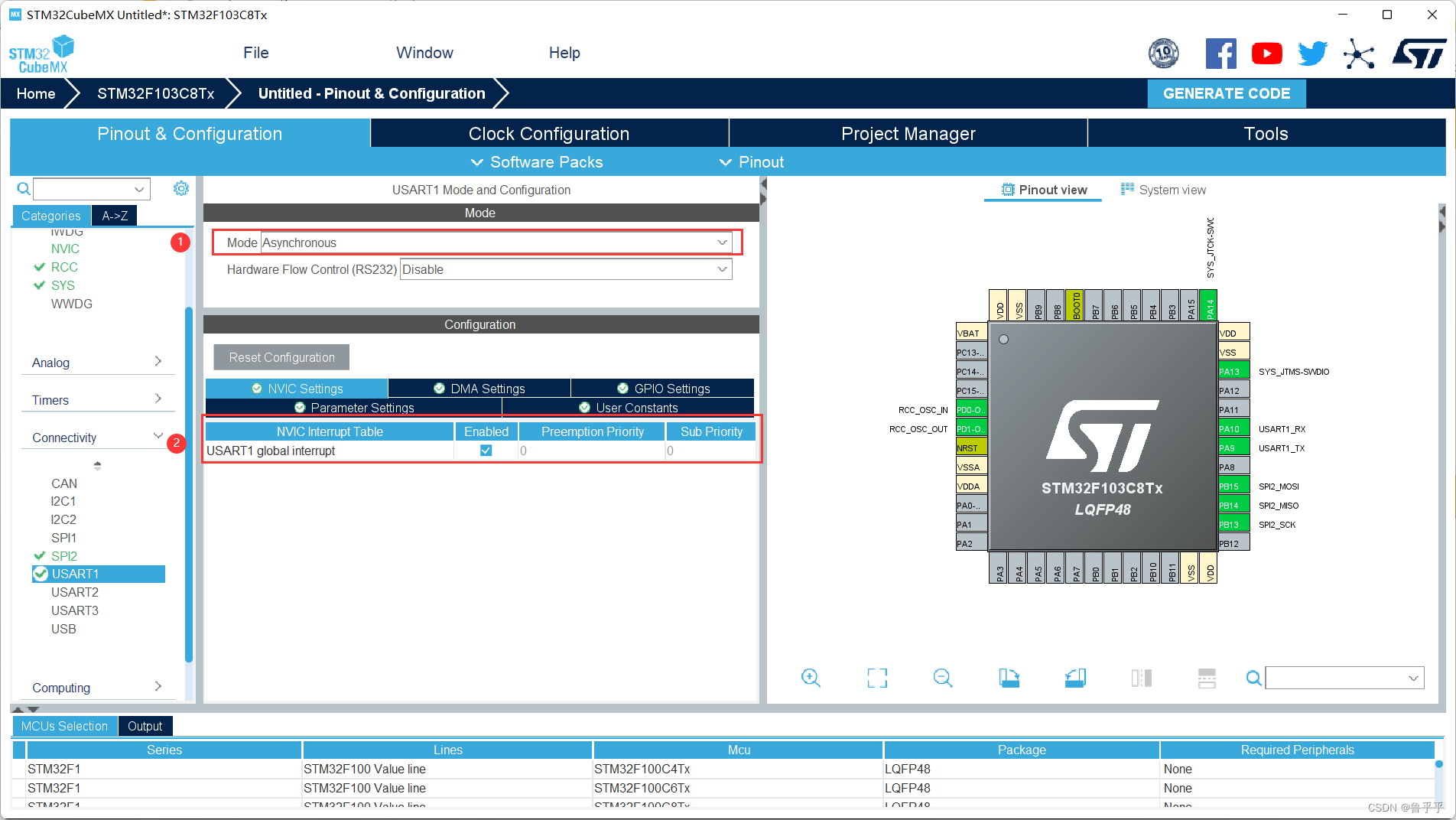Click the Preemption Priority value for USART1
The height and width of the screenshot is (820, 1456).
point(592,451)
